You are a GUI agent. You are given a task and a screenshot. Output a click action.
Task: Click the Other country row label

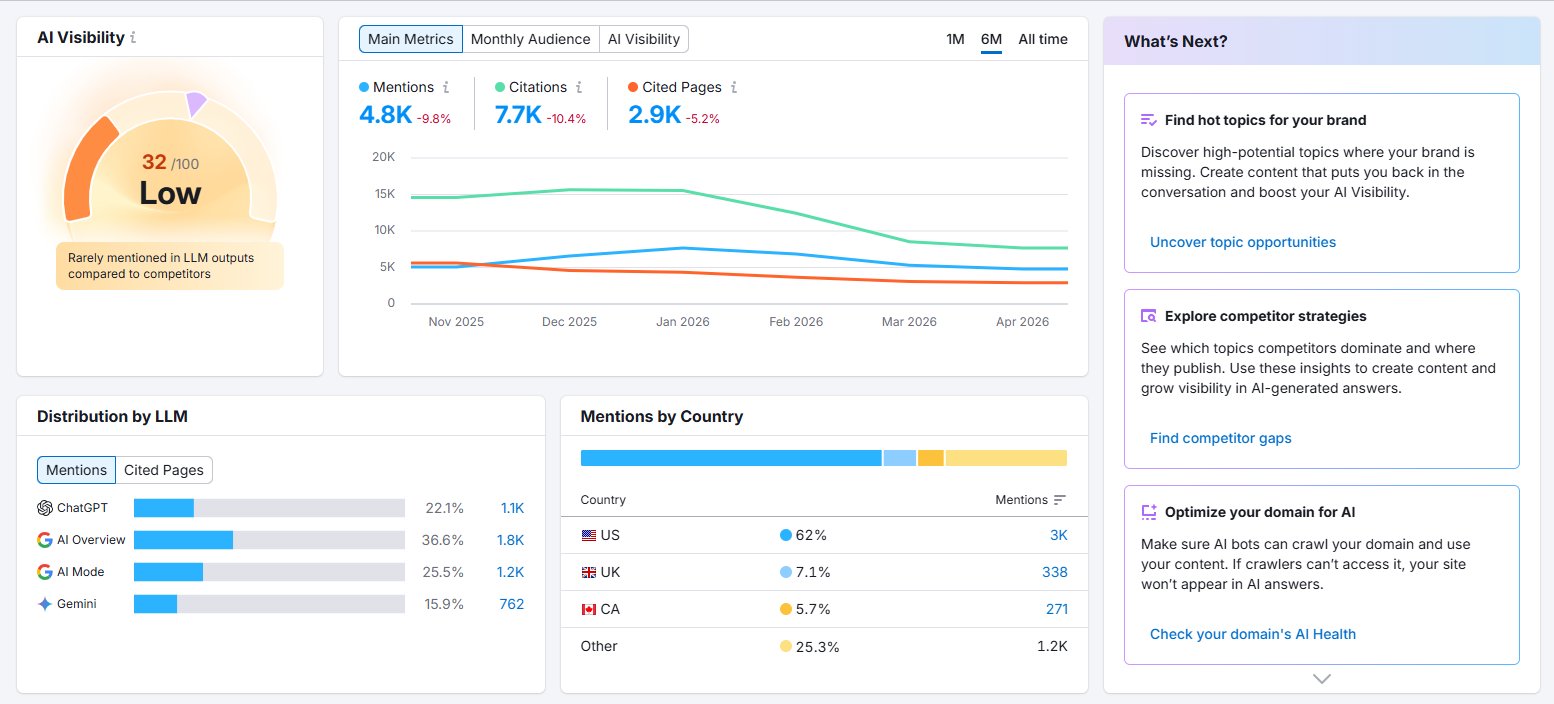click(x=599, y=646)
